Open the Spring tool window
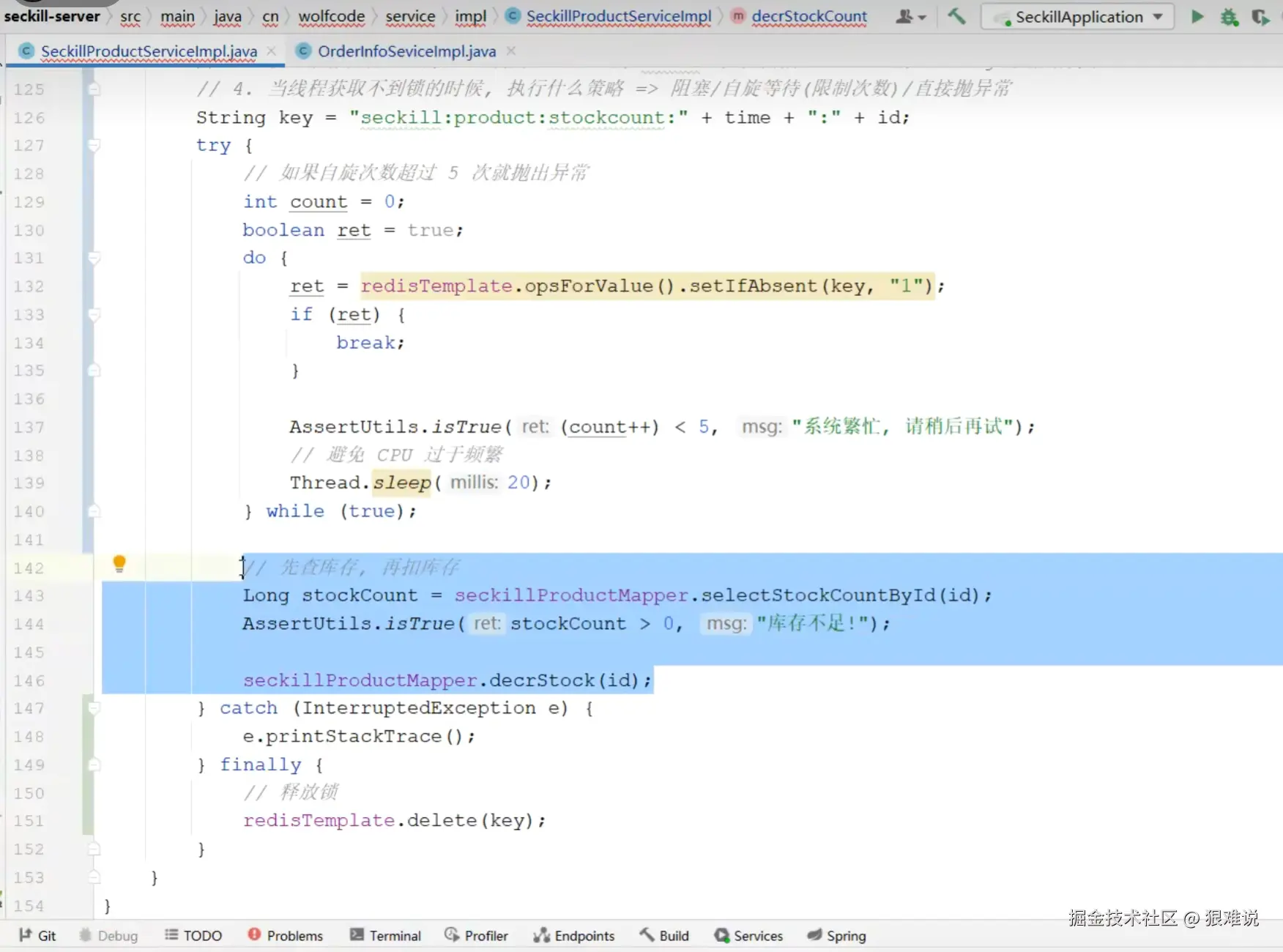Screen dimensions: 1283x952 pos(836,935)
